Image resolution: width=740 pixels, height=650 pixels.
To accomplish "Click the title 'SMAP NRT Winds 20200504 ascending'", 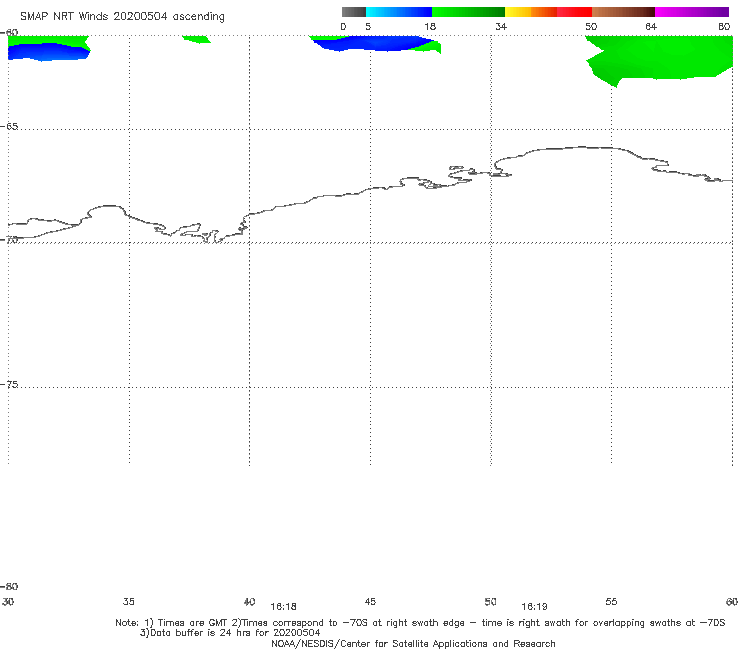I will [122, 17].
